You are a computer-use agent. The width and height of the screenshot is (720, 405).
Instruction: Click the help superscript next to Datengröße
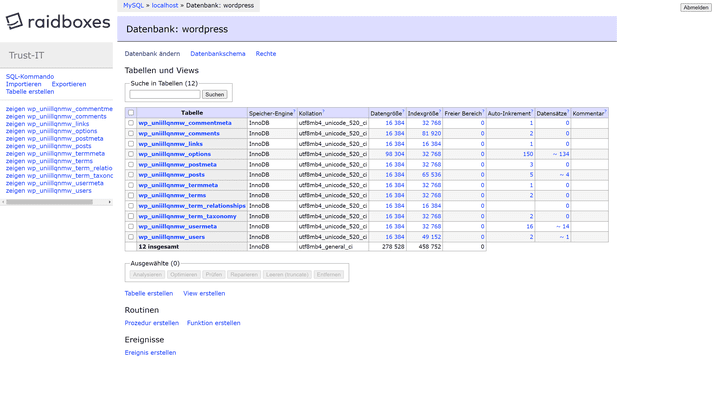coord(403,111)
